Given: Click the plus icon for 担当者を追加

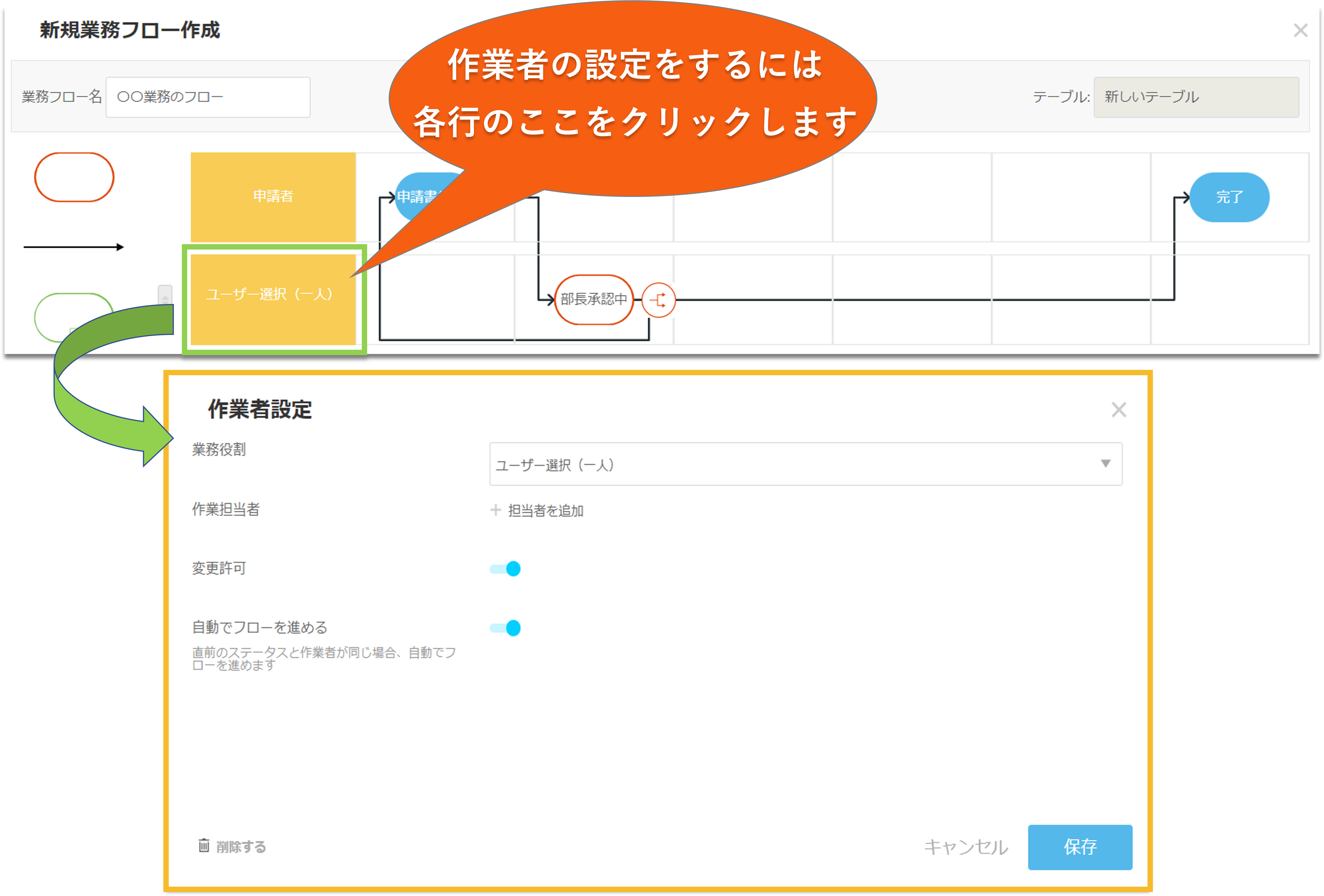Looking at the screenshot, I should [x=496, y=510].
